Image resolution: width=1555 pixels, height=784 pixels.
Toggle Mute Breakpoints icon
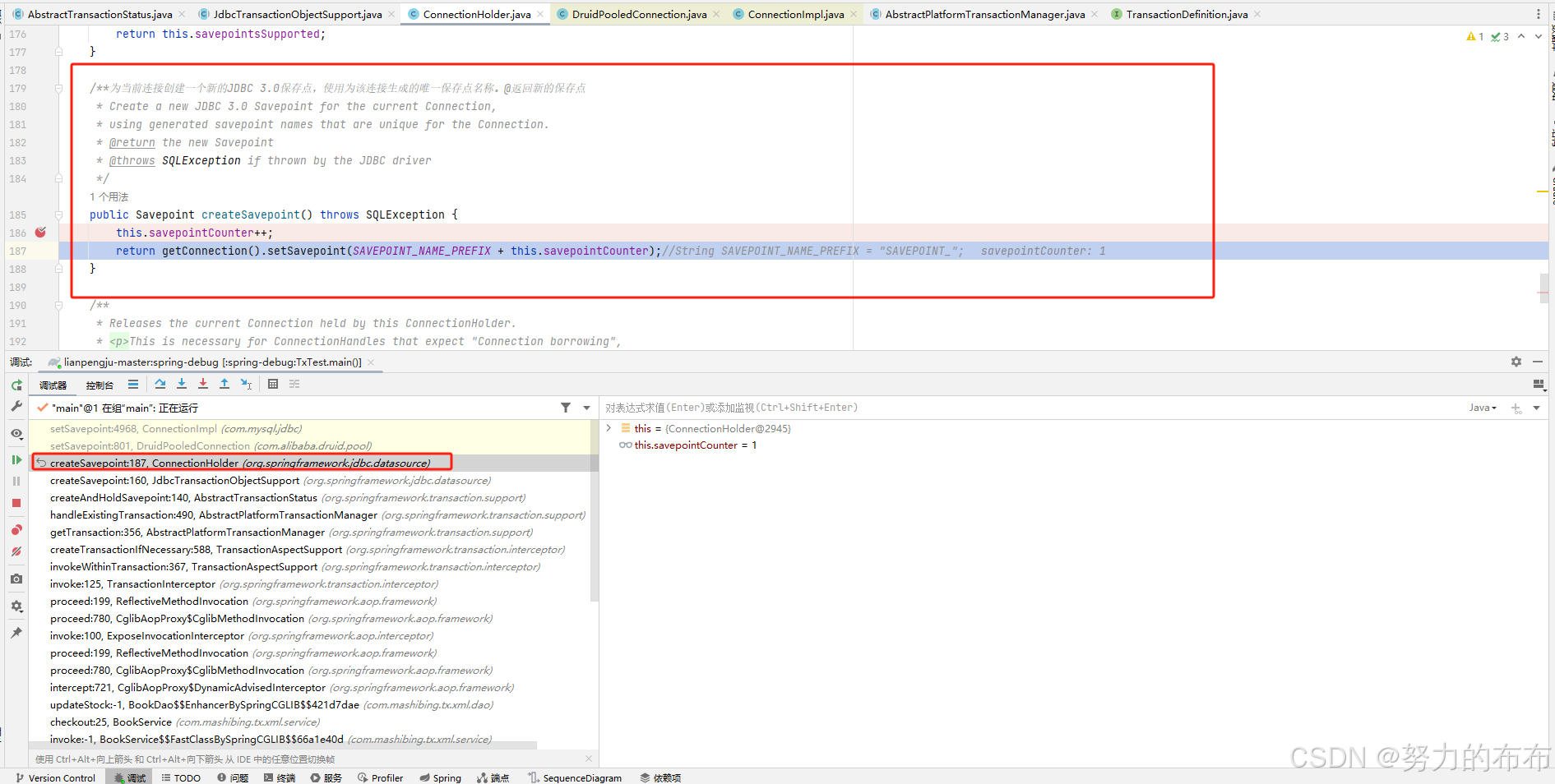point(16,551)
